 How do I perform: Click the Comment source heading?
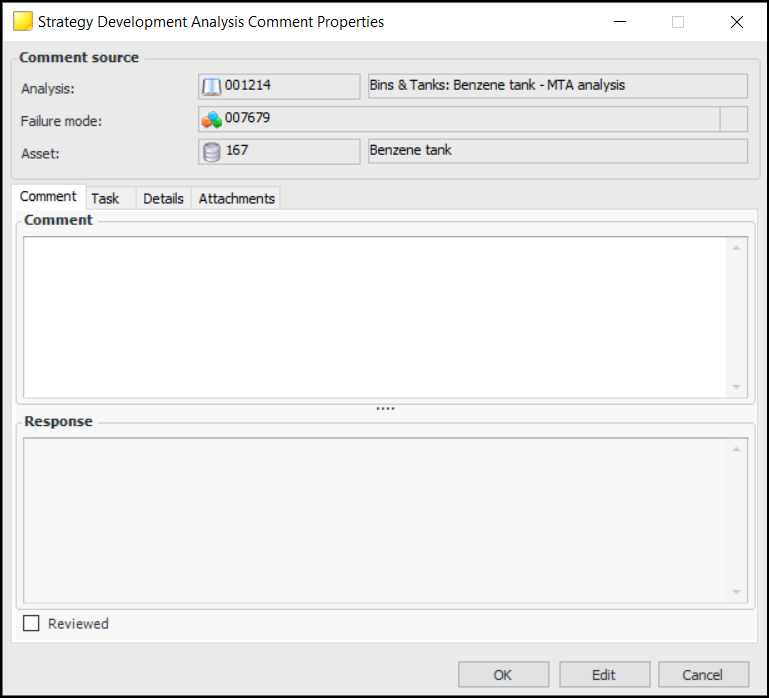coord(79,57)
